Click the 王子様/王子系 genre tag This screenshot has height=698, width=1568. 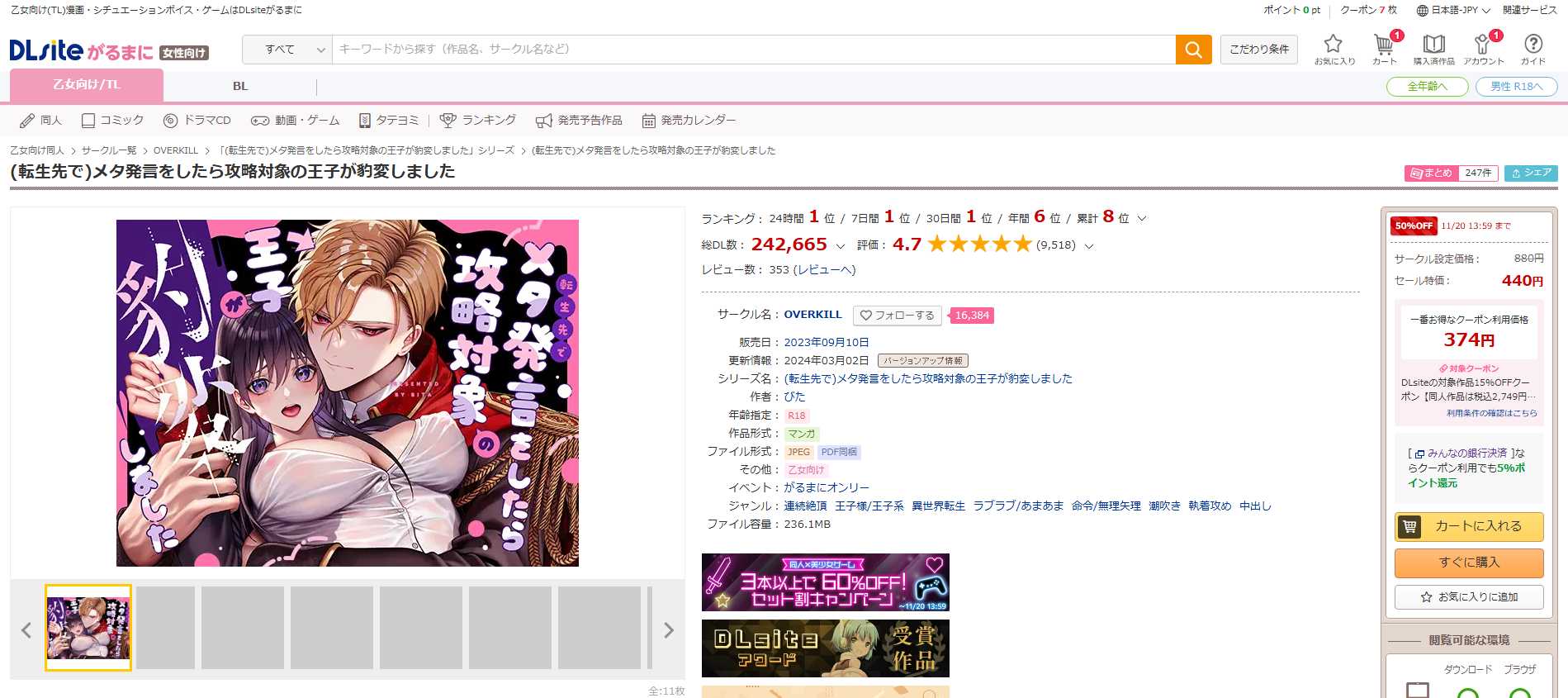869,506
